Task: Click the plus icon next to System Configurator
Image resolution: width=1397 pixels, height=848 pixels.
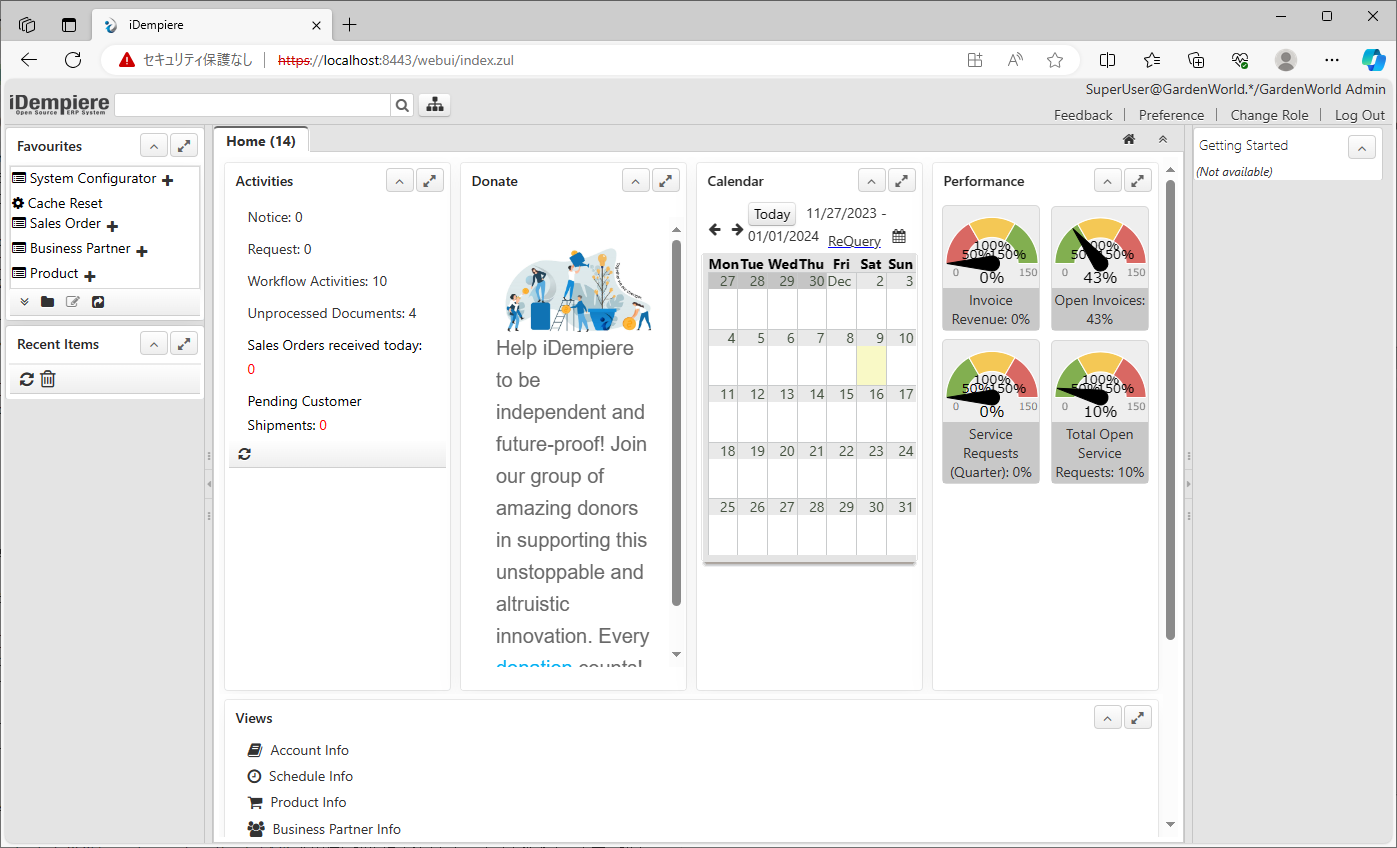Action: (x=167, y=181)
